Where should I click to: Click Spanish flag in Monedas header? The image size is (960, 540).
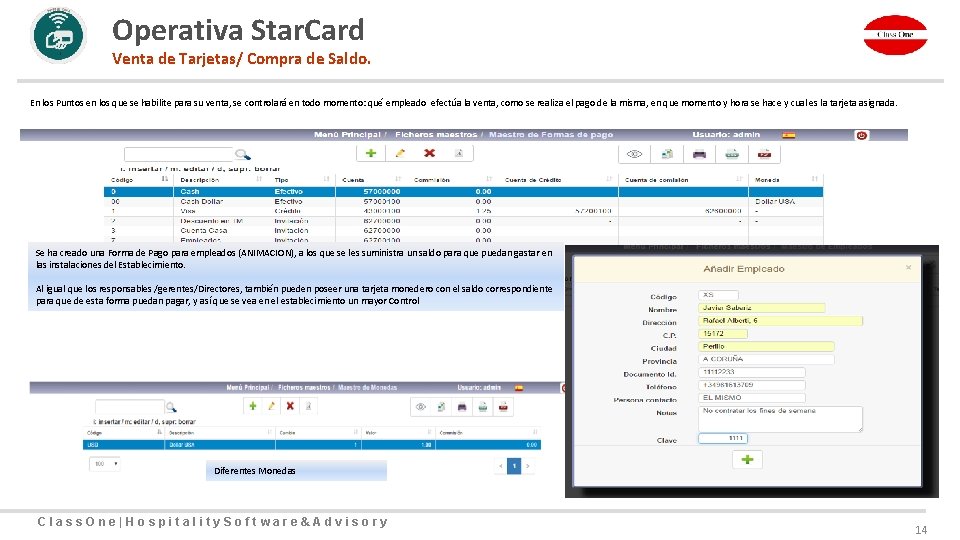[x=519, y=388]
